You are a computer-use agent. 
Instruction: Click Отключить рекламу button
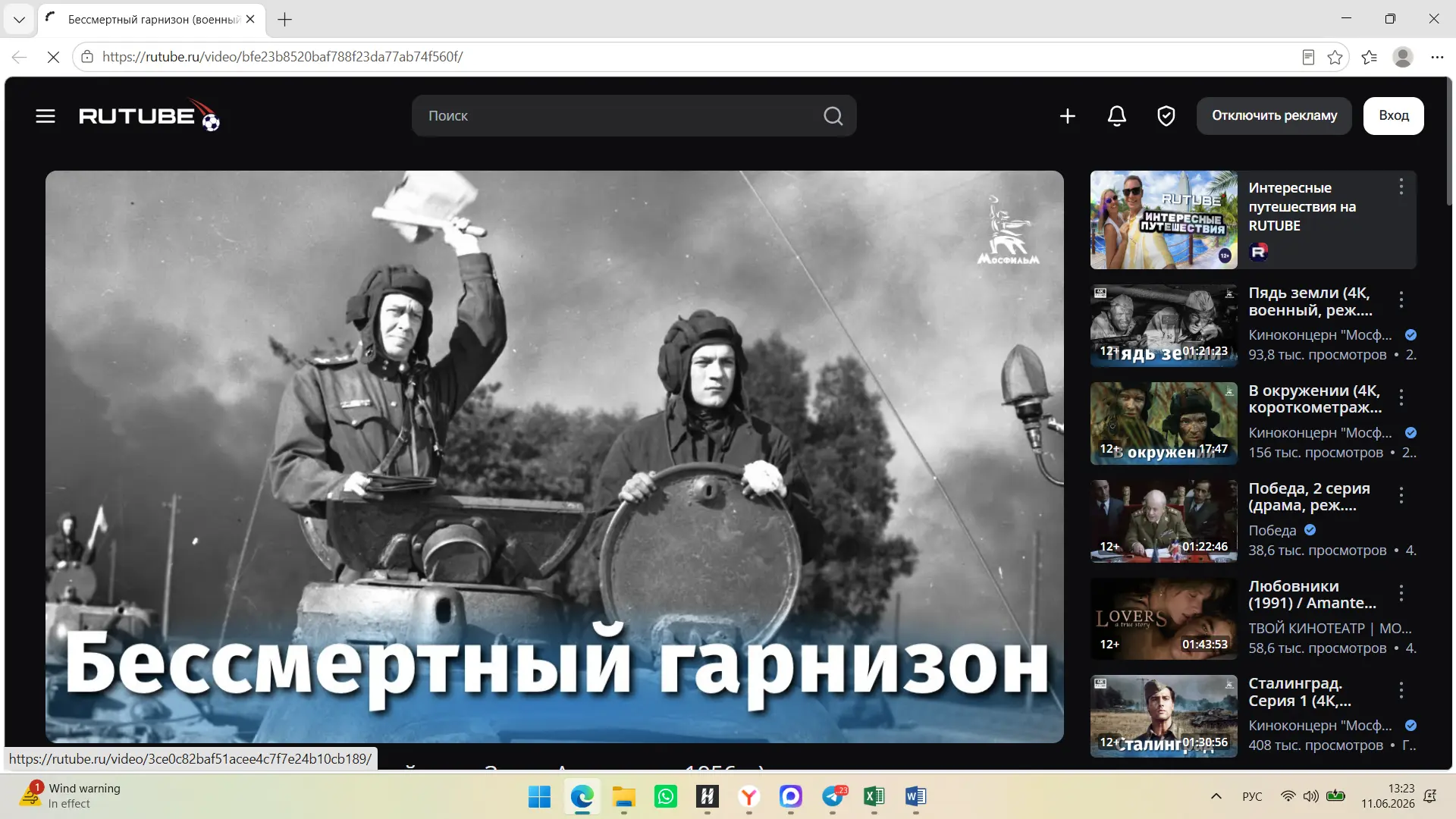(1274, 115)
